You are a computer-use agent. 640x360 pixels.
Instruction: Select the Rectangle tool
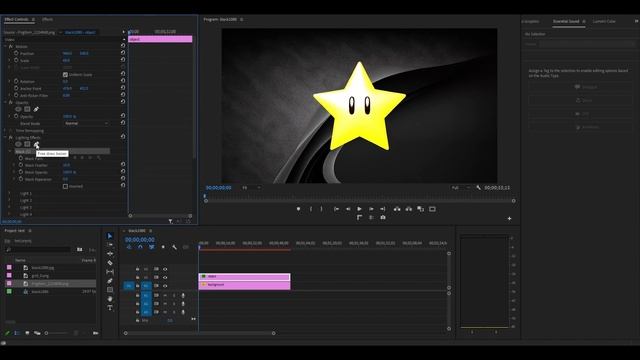tap(110, 290)
